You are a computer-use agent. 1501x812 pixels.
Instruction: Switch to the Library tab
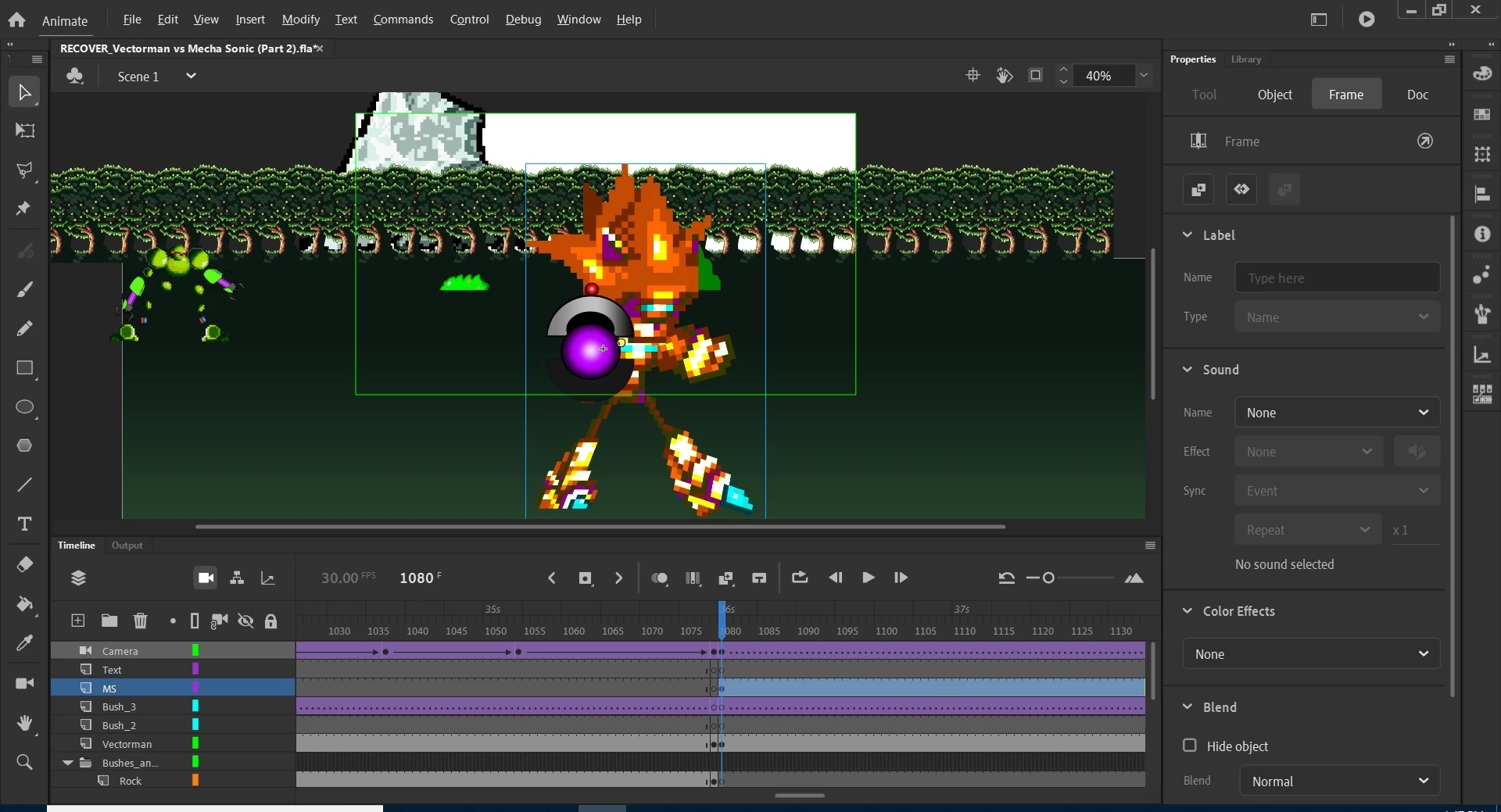pos(1245,59)
